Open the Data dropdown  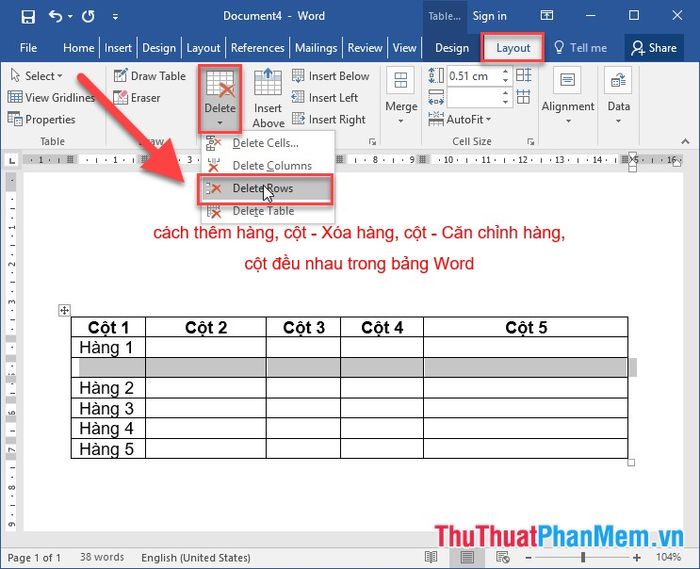click(618, 96)
